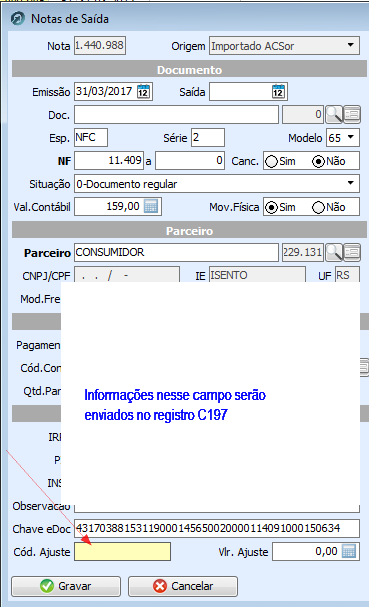Click magnifier search icon beside Doc. field
The width and height of the screenshot is (369, 607).
tap(334, 115)
